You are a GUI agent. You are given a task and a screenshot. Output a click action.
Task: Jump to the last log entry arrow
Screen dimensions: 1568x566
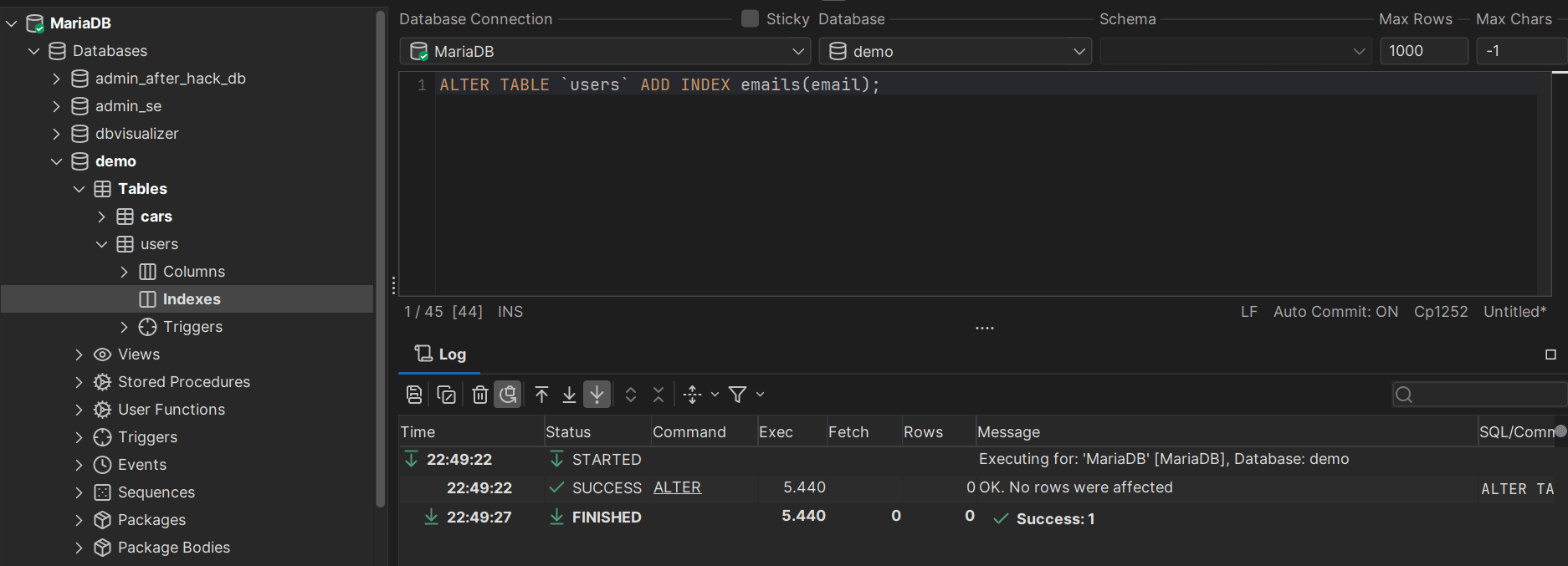[569, 395]
